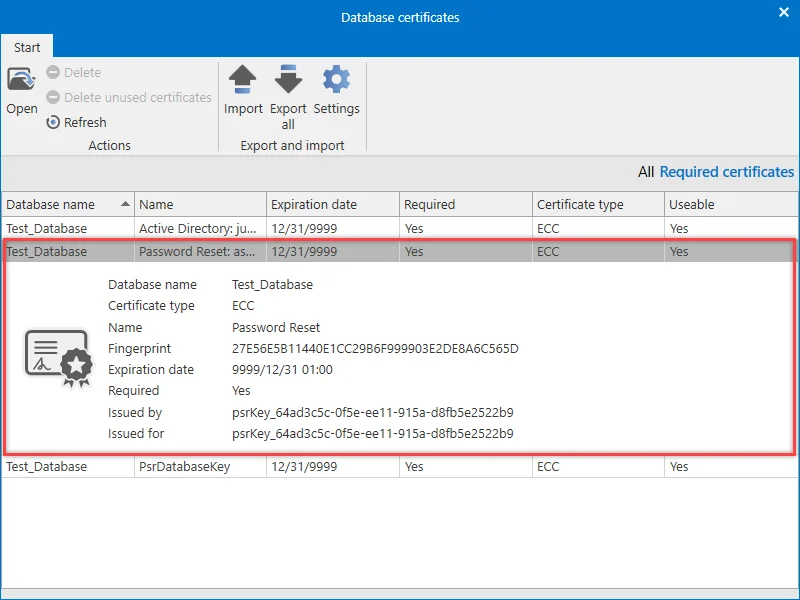Collapse the Password Reset certificate row
The height and width of the screenshot is (600, 800).
tap(400, 252)
